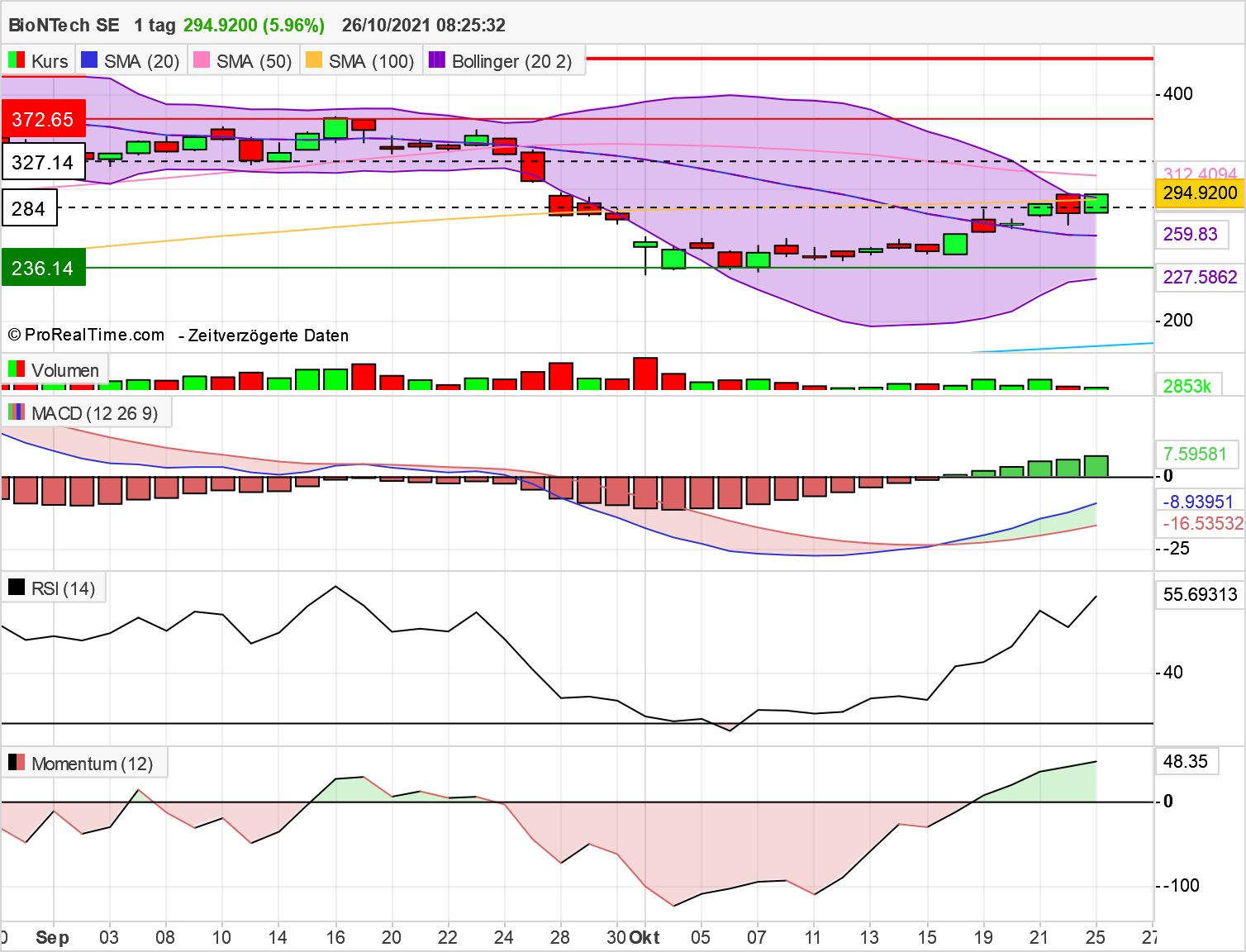Viewport: 1246px width, 952px height.
Task: Click the Sep label on the date axis
Action: pyautogui.click(x=53, y=937)
